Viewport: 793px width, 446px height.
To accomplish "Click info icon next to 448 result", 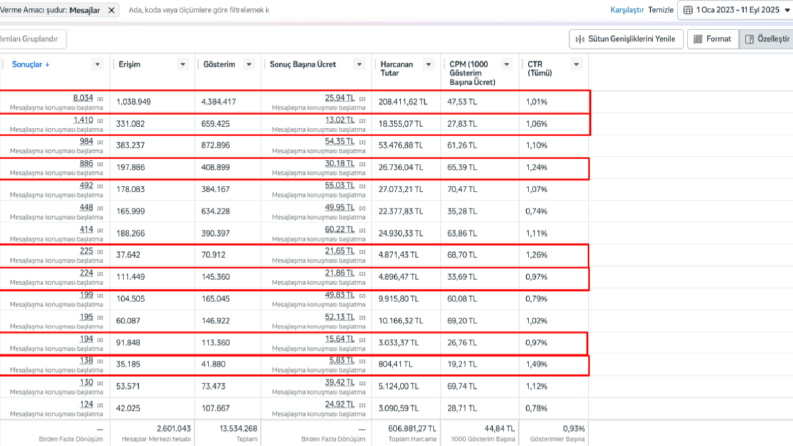I will pos(100,208).
